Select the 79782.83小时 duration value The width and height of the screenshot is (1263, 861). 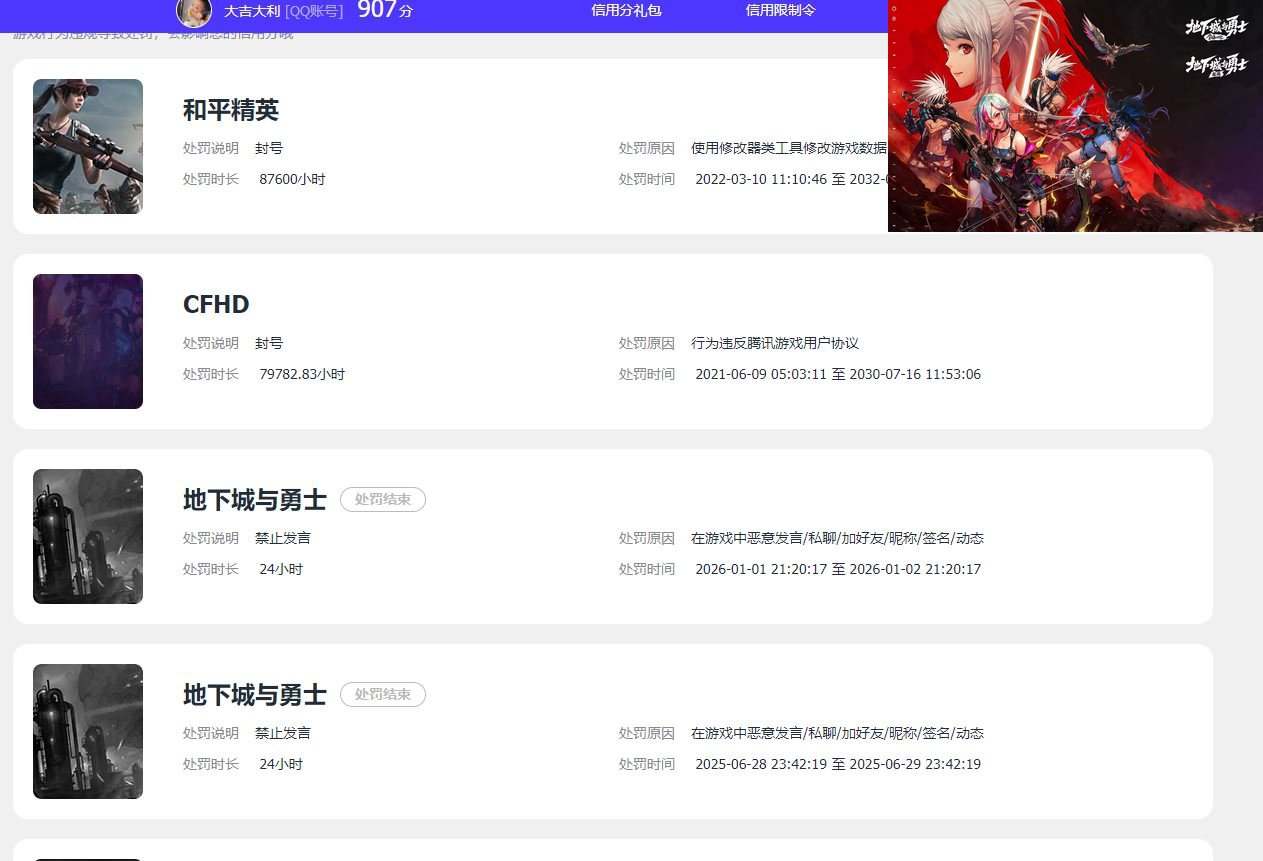pos(302,374)
